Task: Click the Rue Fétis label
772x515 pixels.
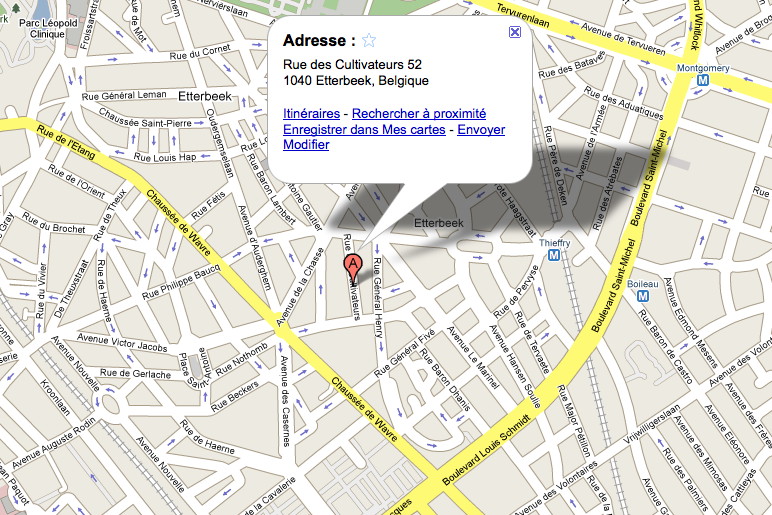Action: [x=208, y=205]
